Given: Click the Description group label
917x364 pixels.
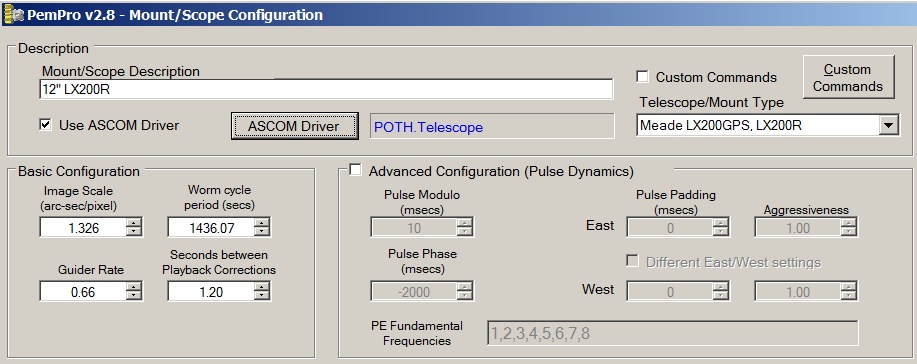Looking at the screenshot, I should click(x=53, y=49).
